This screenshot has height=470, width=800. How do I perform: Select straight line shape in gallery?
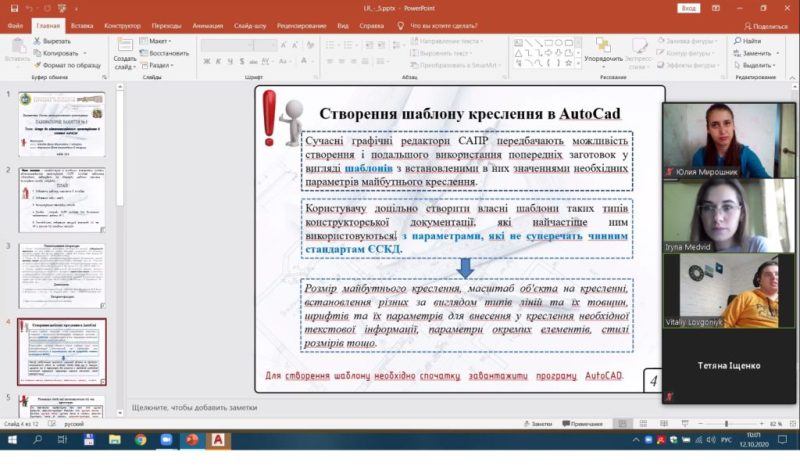click(x=529, y=43)
